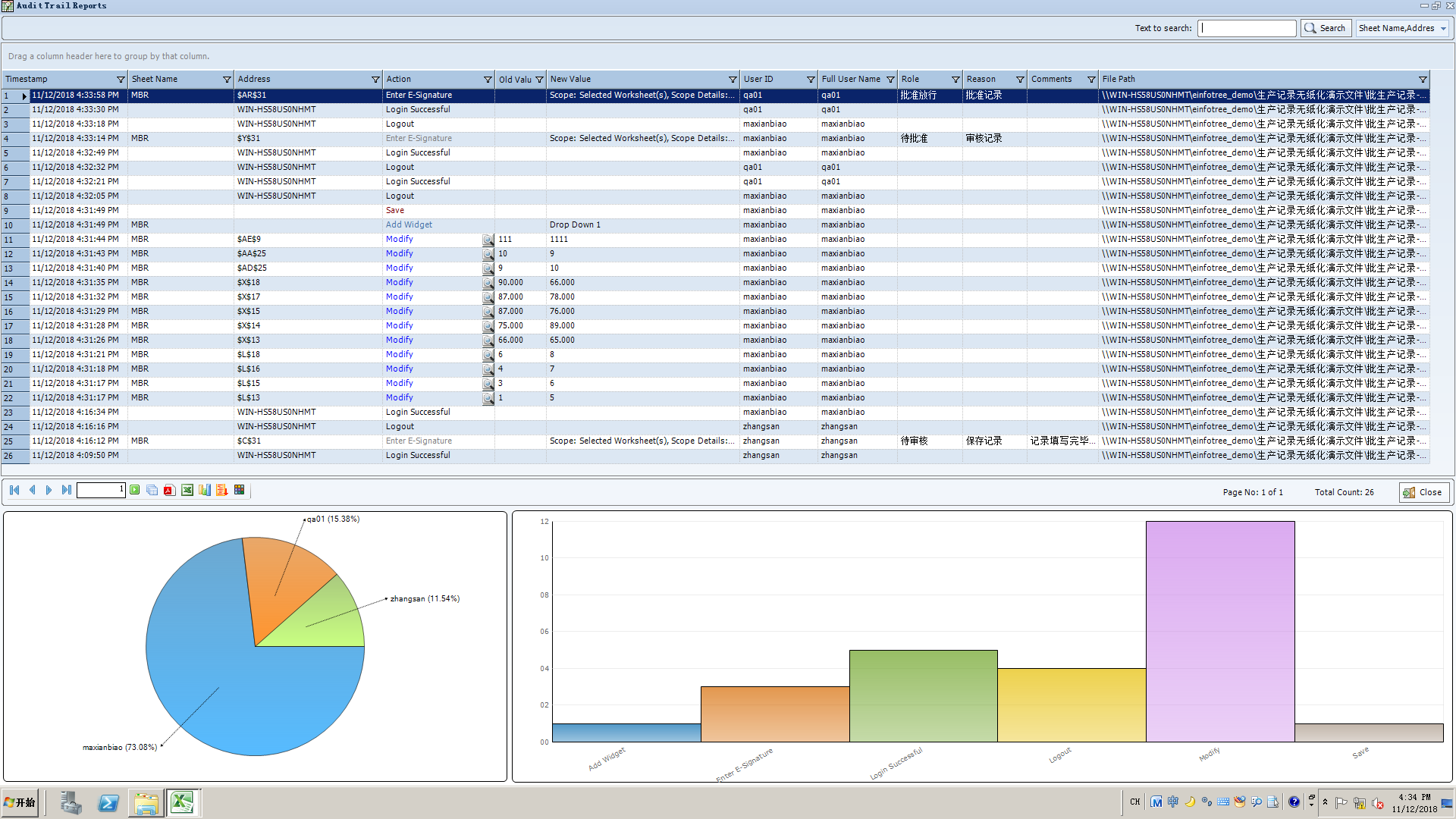Export report to Excel icon
This screenshot has height=819, width=1456.
pos(187,491)
